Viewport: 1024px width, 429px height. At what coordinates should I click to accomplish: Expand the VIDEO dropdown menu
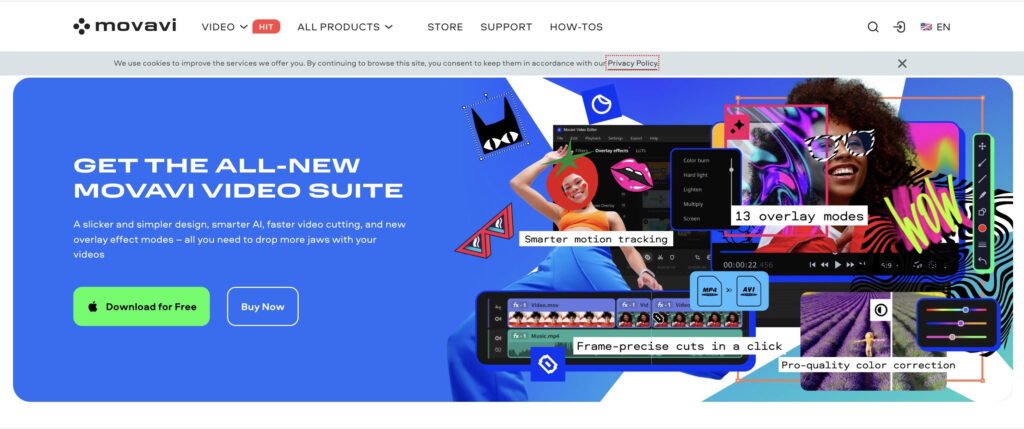pyautogui.click(x=225, y=27)
